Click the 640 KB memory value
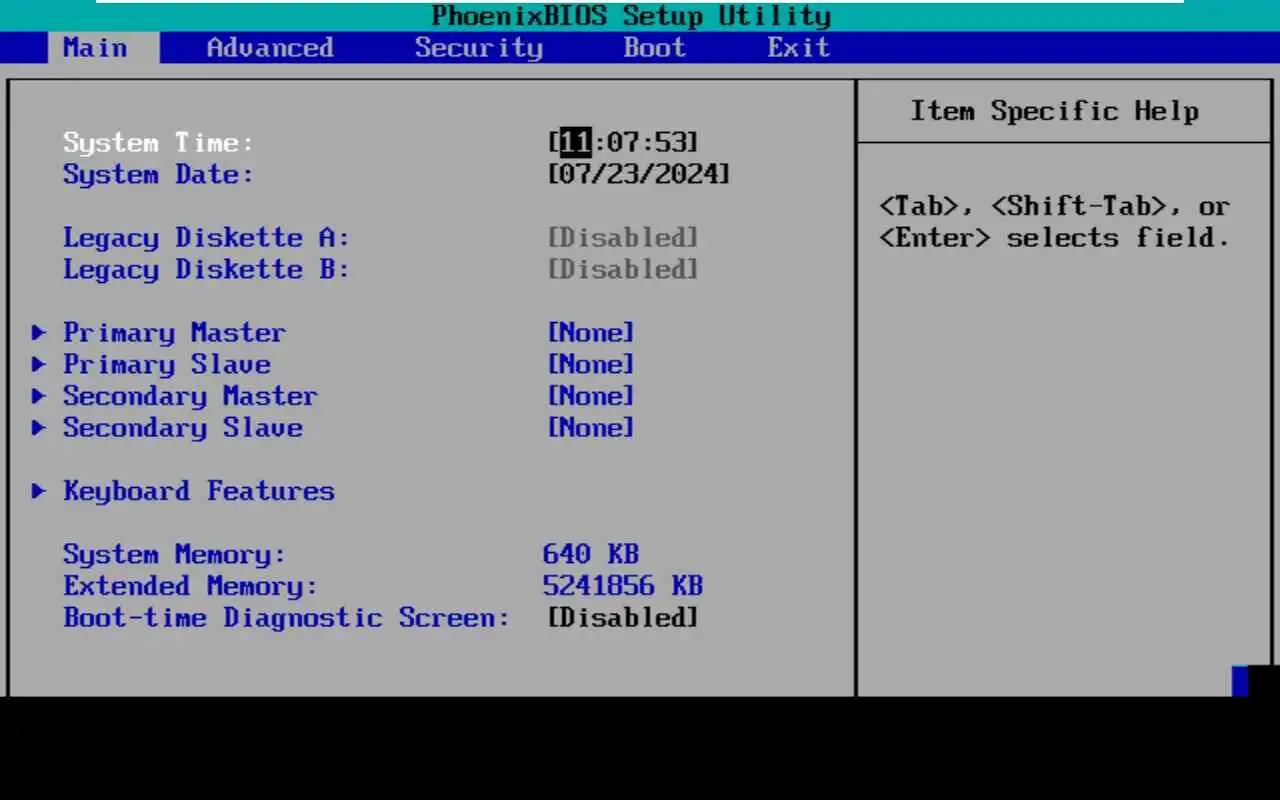 click(591, 555)
